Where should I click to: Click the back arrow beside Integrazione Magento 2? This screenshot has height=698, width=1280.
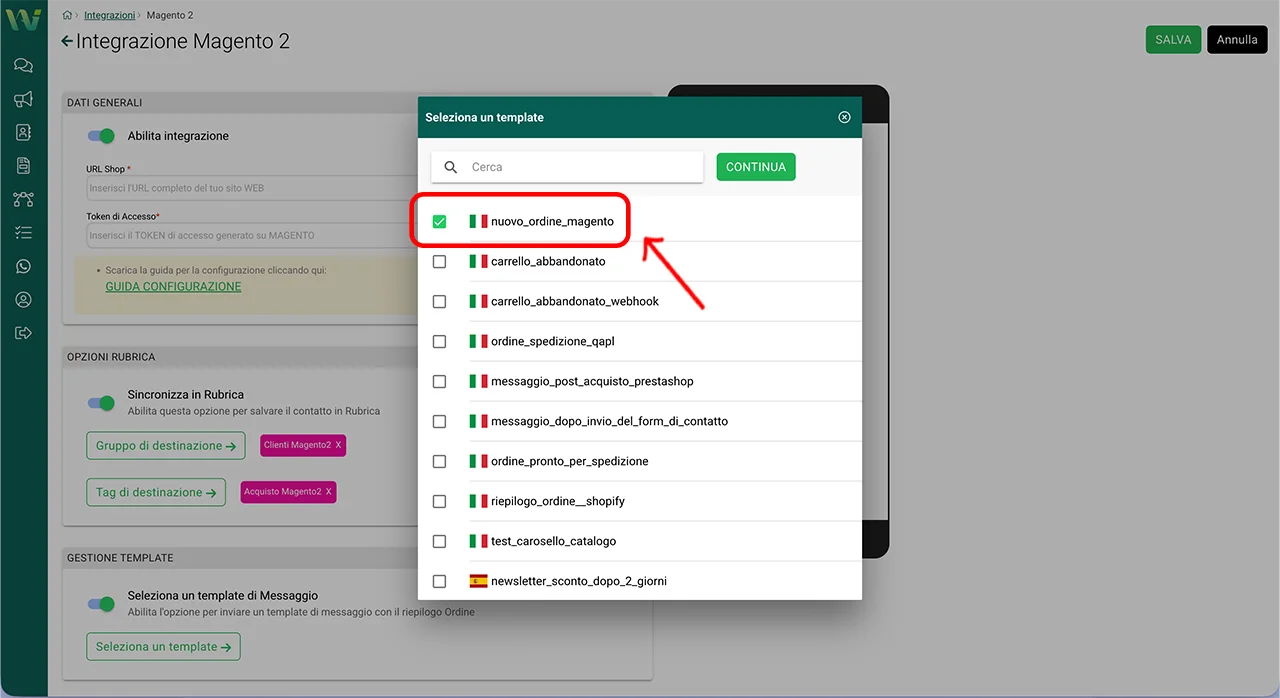(67, 41)
